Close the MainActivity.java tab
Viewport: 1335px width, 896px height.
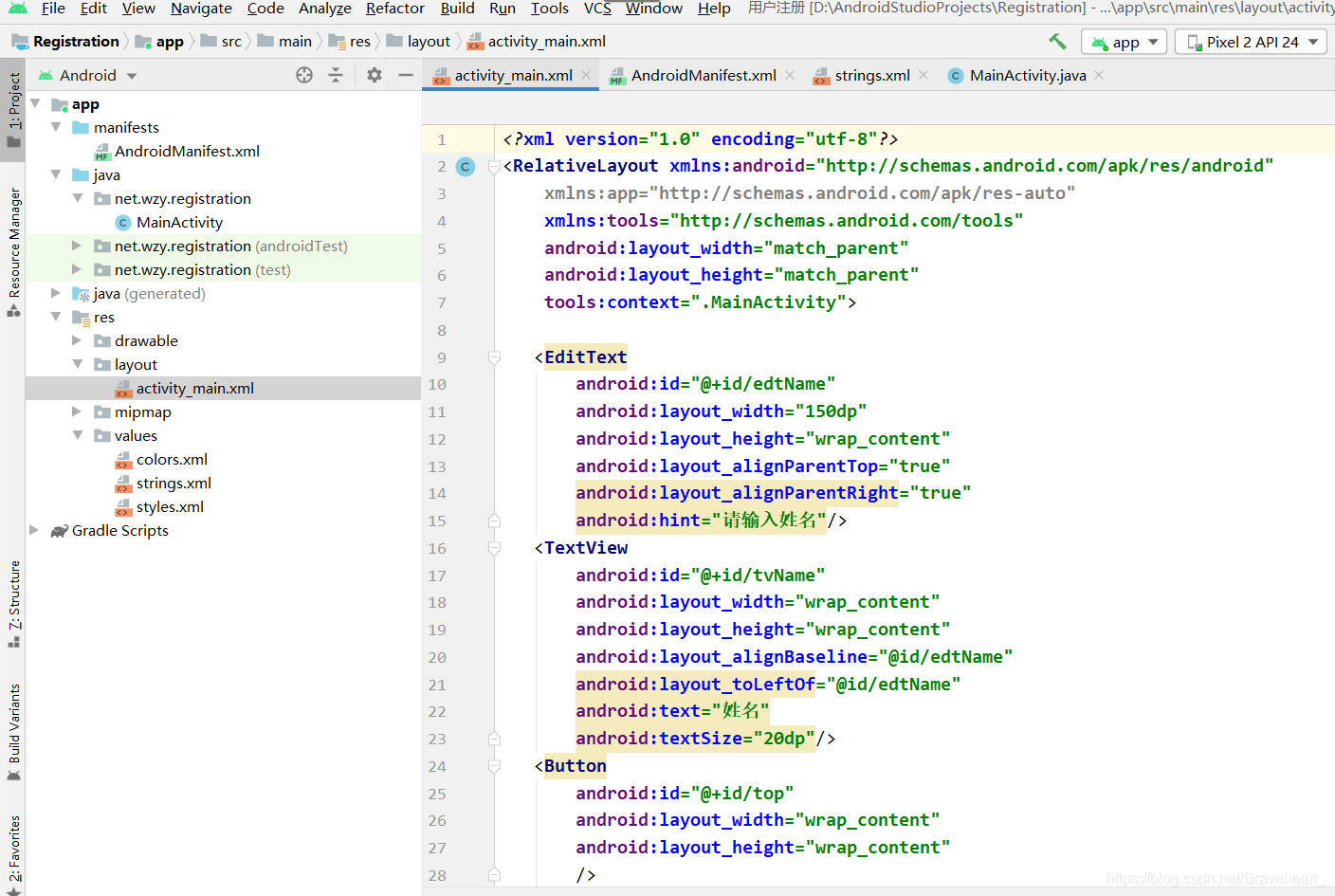[1099, 75]
